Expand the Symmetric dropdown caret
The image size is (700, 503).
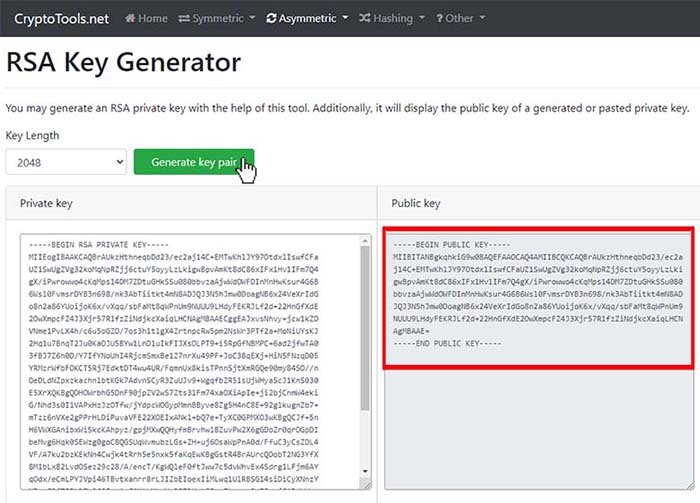point(252,18)
